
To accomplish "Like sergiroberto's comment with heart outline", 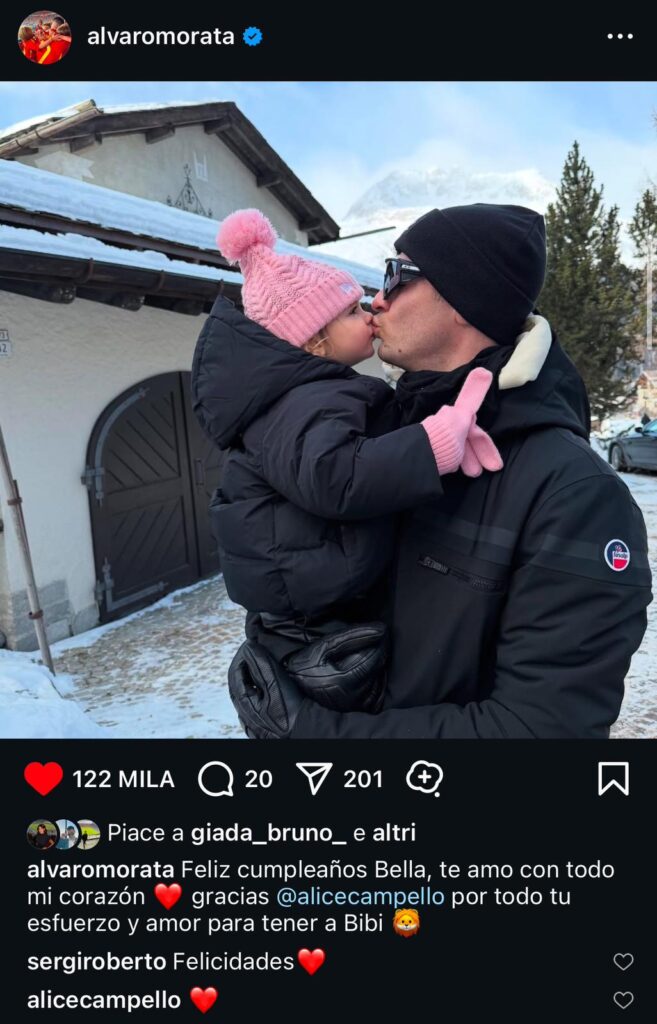I will [x=623, y=961].
